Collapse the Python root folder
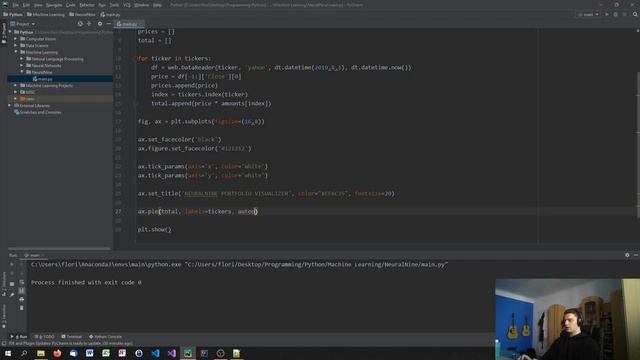This screenshot has width=640, height=360. pos(10,32)
